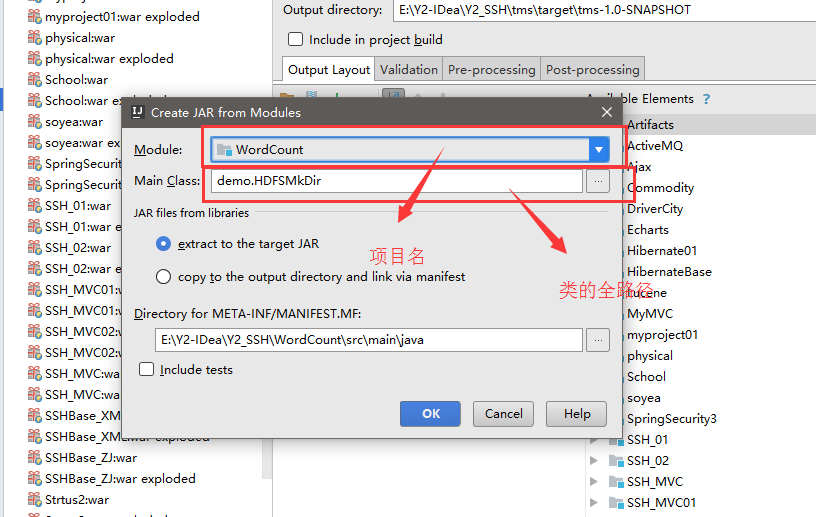Screen dimensions: 816x517
Task: Select soyea in Available Elements
Action: [644, 398]
